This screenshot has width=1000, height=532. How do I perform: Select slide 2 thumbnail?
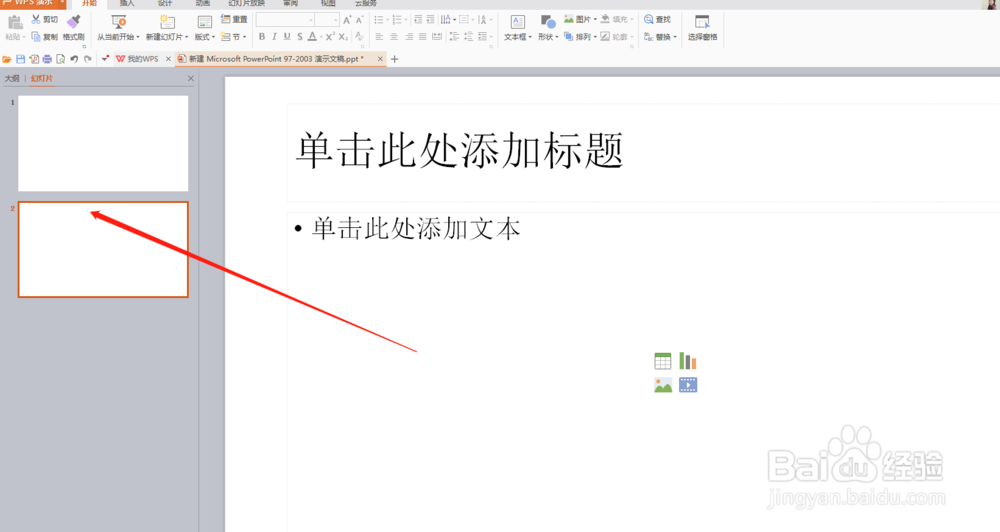(103, 249)
